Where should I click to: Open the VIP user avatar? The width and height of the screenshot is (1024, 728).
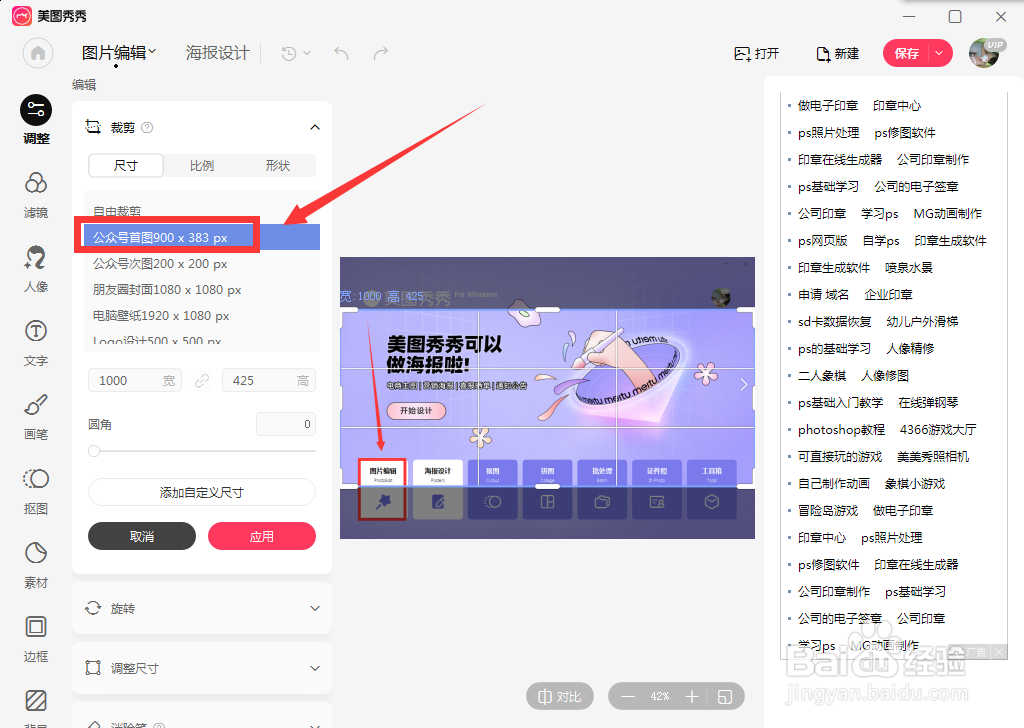[985, 53]
